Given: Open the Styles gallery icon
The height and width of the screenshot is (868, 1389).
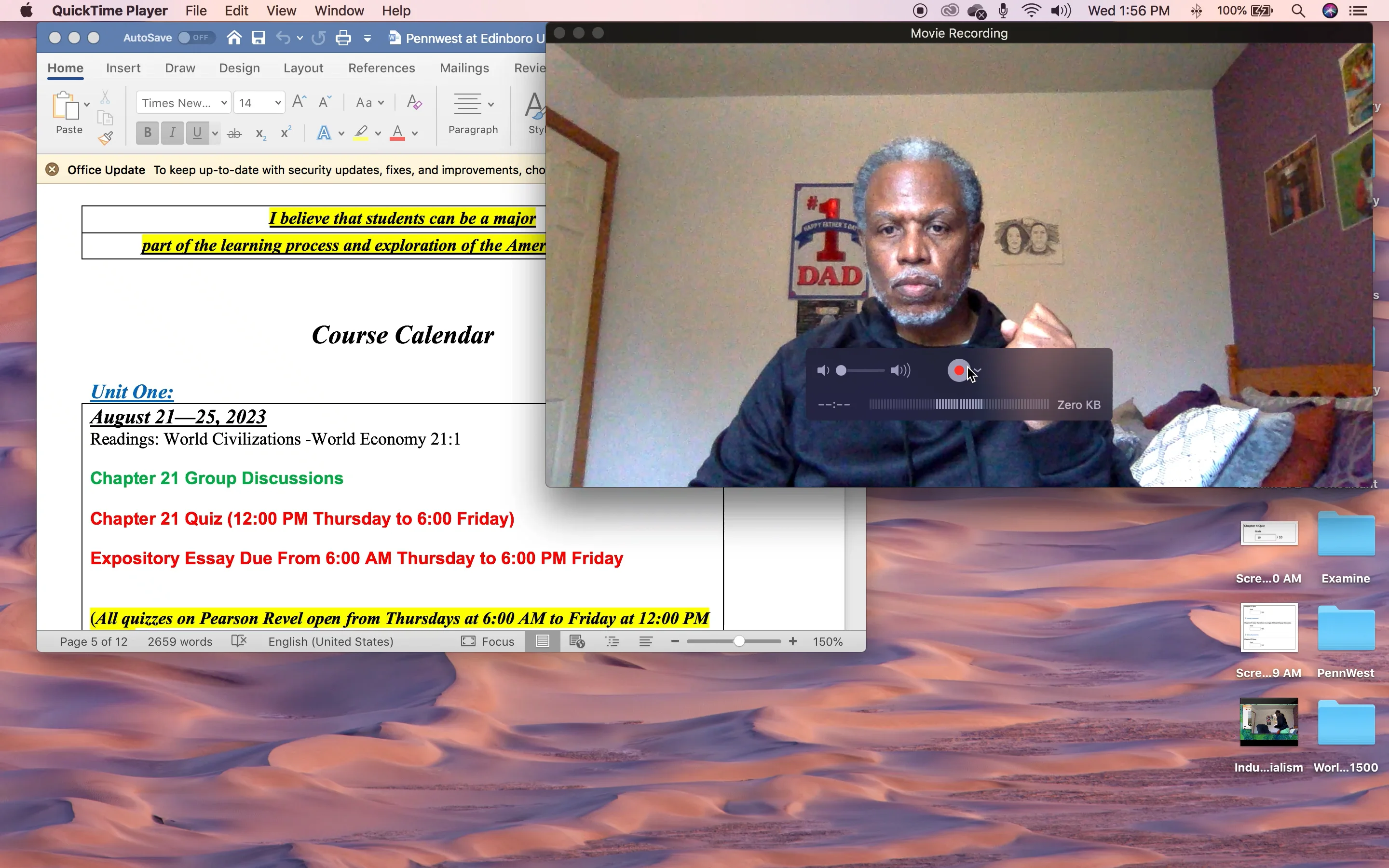Looking at the screenshot, I should click(x=534, y=106).
